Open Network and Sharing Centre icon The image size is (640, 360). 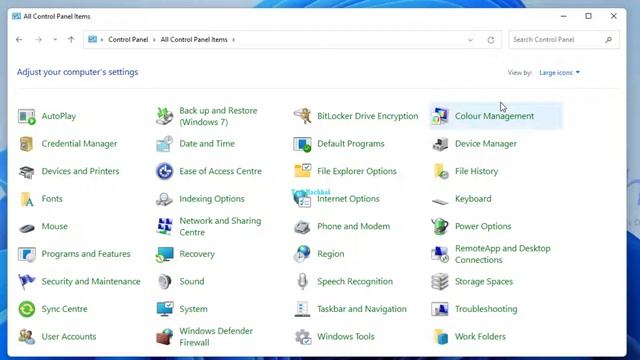(x=164, y=227)
